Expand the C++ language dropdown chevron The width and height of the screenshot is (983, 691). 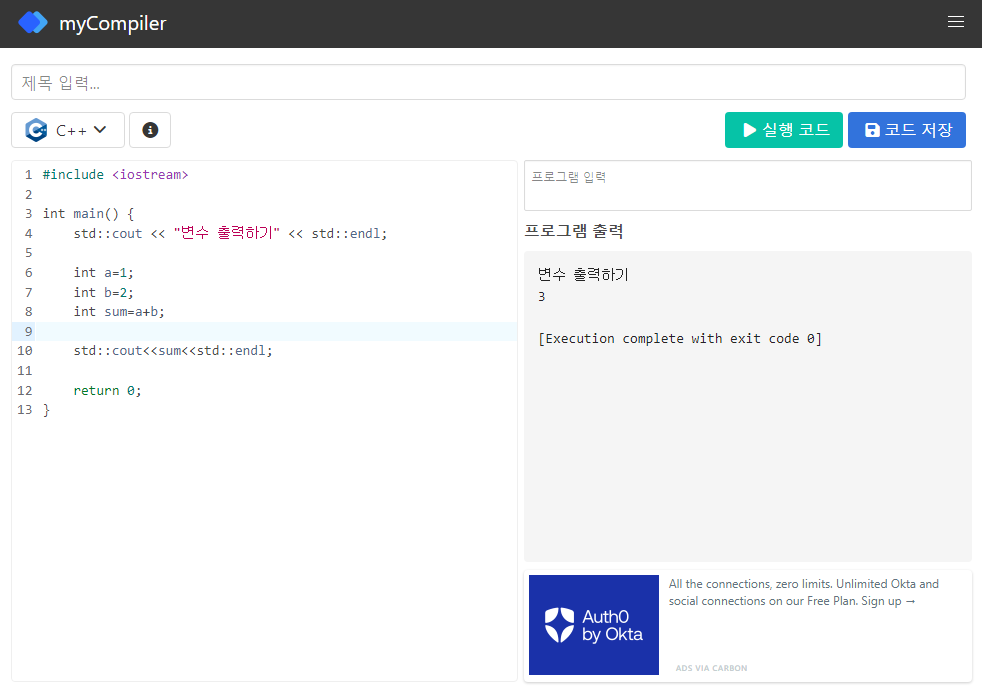tap(100, 130)
